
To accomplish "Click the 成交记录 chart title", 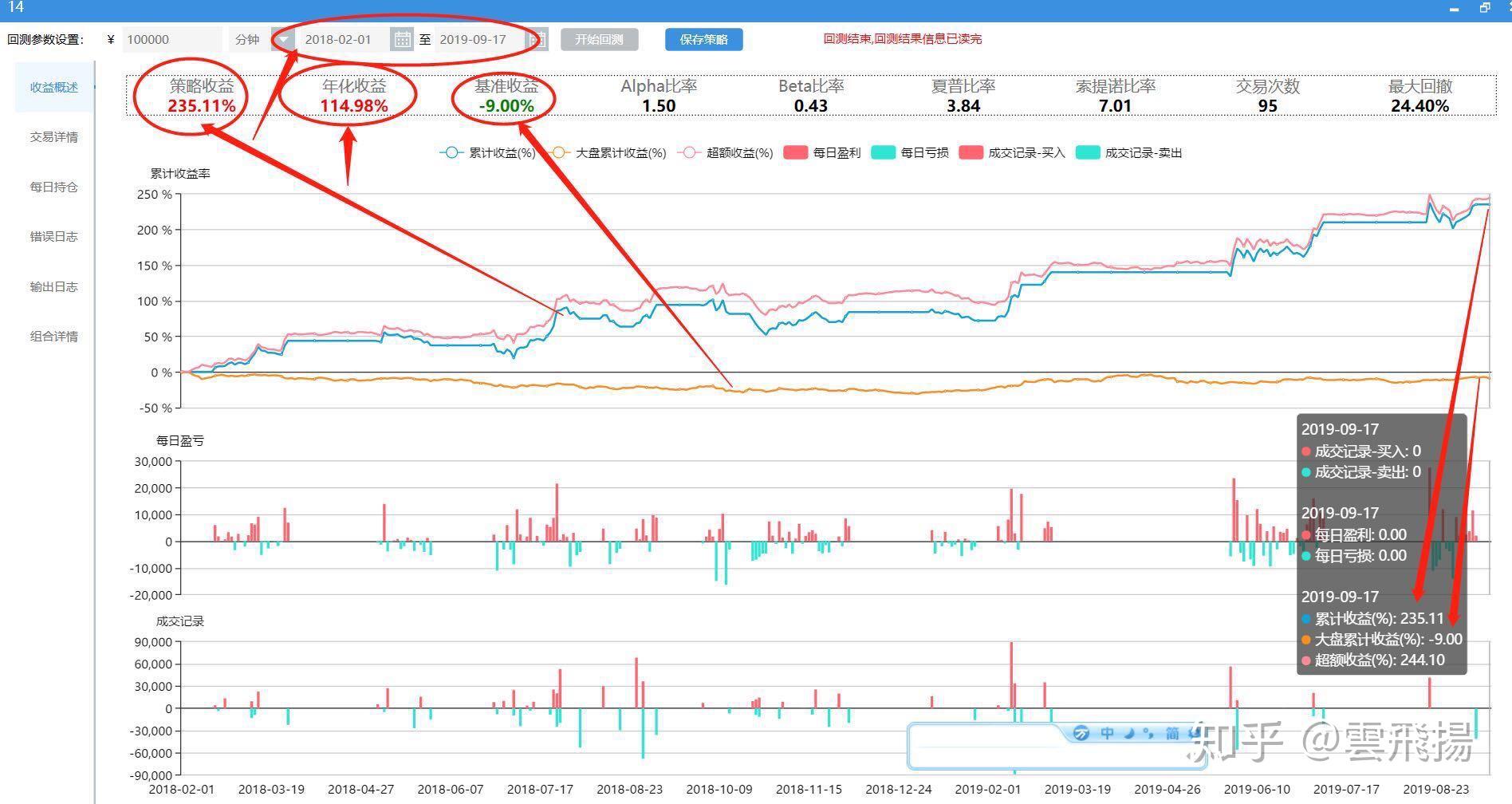I will pos(180,621).
